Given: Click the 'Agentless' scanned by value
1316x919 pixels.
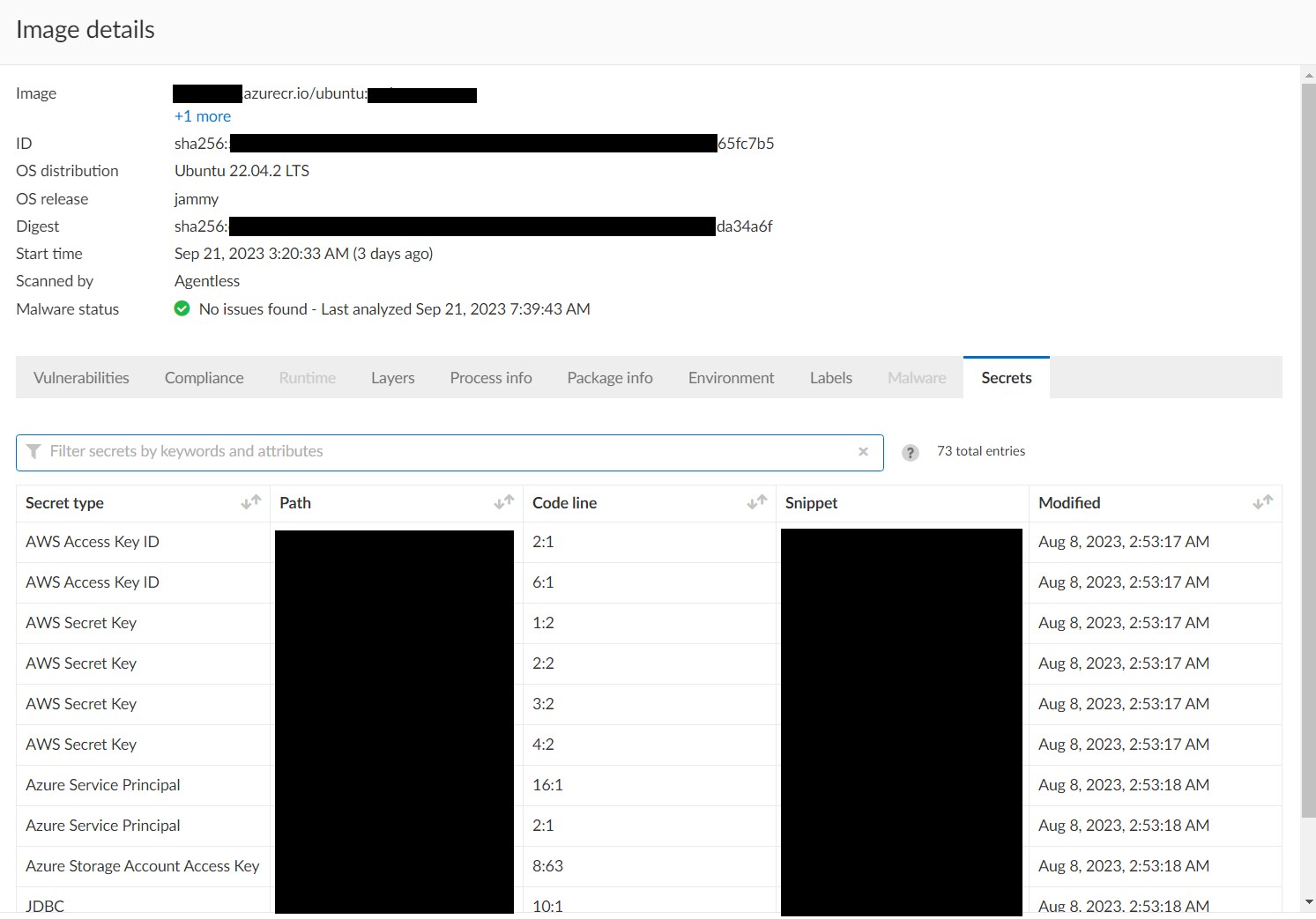Looking at the screenshot, I should click(207, 281).
